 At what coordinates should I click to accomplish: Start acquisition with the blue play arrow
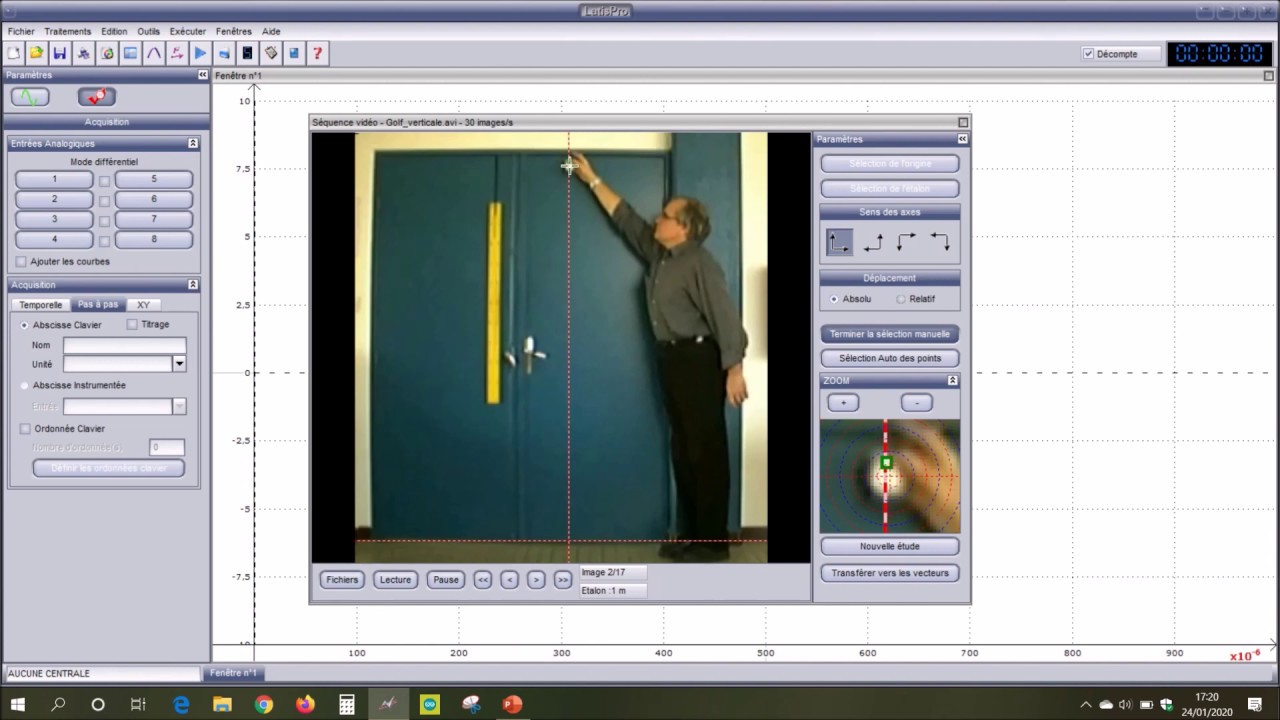click(201, 53)
